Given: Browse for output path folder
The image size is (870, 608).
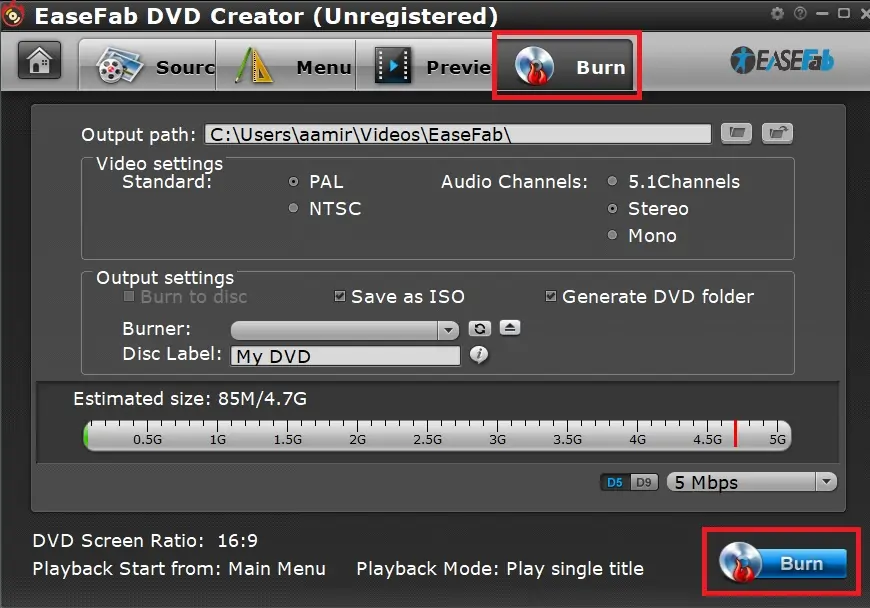Looking at the screenshot, I should [x=736, y=133].
